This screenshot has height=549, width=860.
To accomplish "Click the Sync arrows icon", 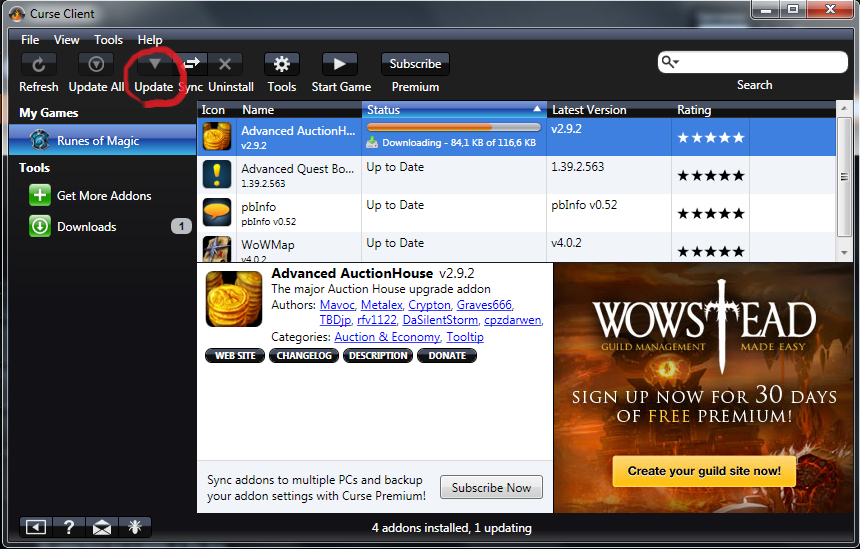I will pos(191,64).
